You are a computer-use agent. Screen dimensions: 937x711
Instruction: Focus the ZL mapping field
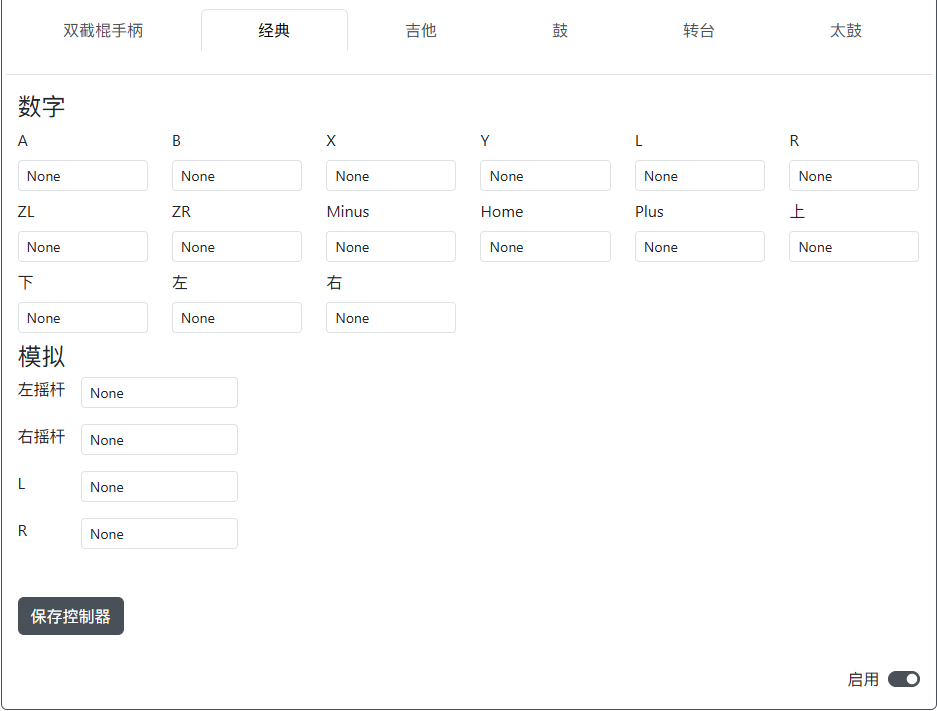pos(83,246)
